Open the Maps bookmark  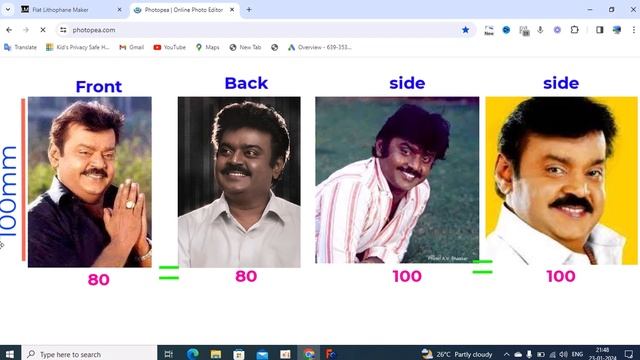[x=207, y=47]
